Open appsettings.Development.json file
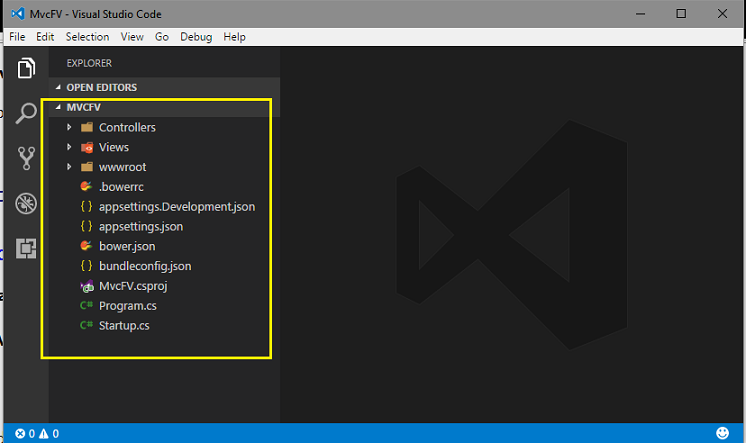Image resolution: width=746 pixels, height=443 pixels. pyautogui.click(x=177, y=207)
